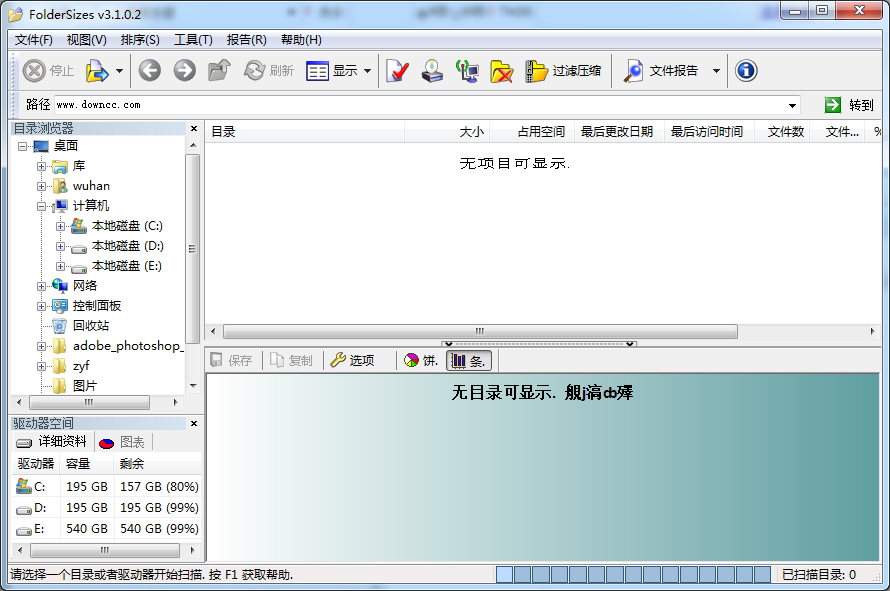
Task: Switch chart to 条 bar view
Action: pyautogui.click(x=467, y=360)
